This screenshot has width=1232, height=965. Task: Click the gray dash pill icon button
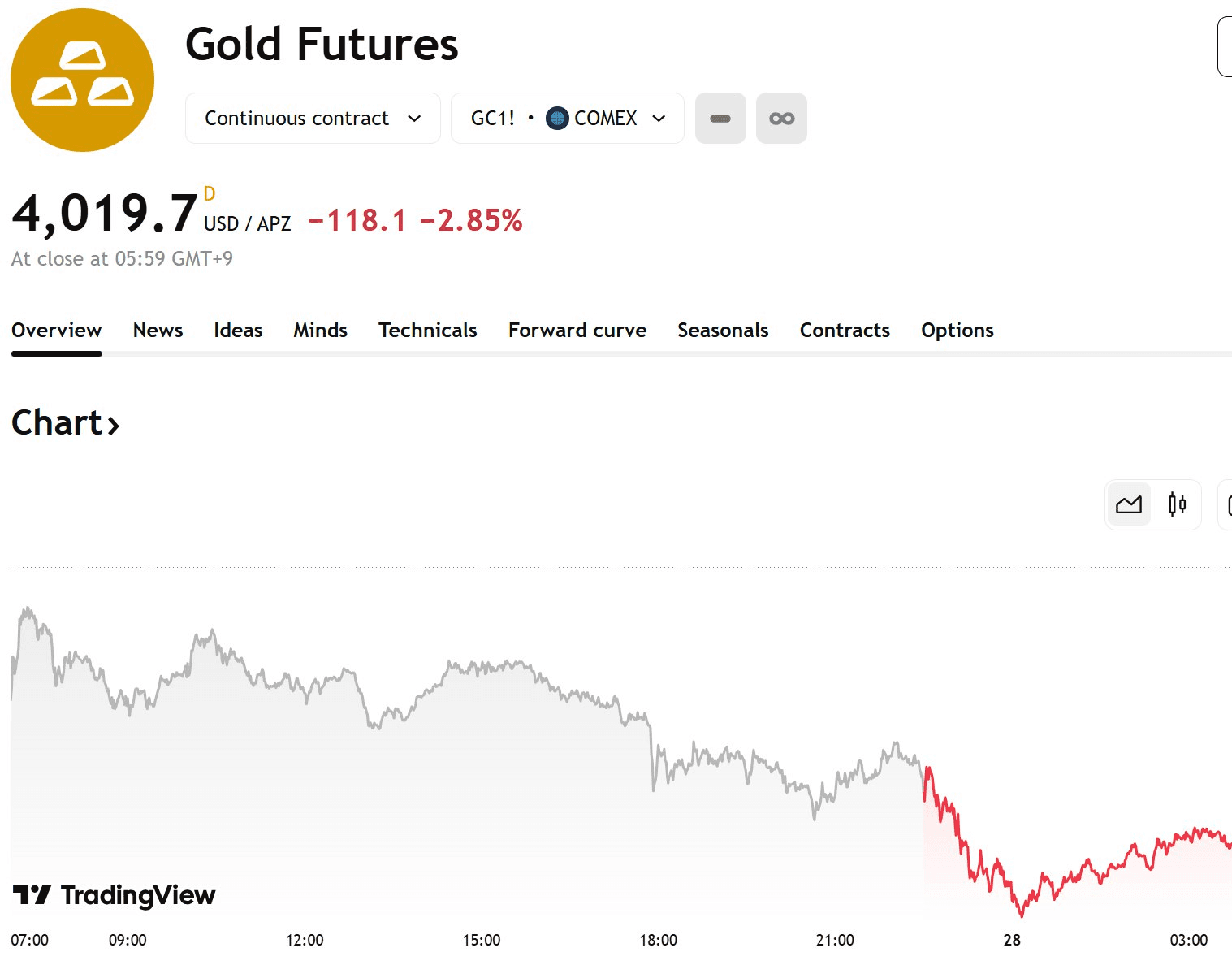(x=720, y=119)
